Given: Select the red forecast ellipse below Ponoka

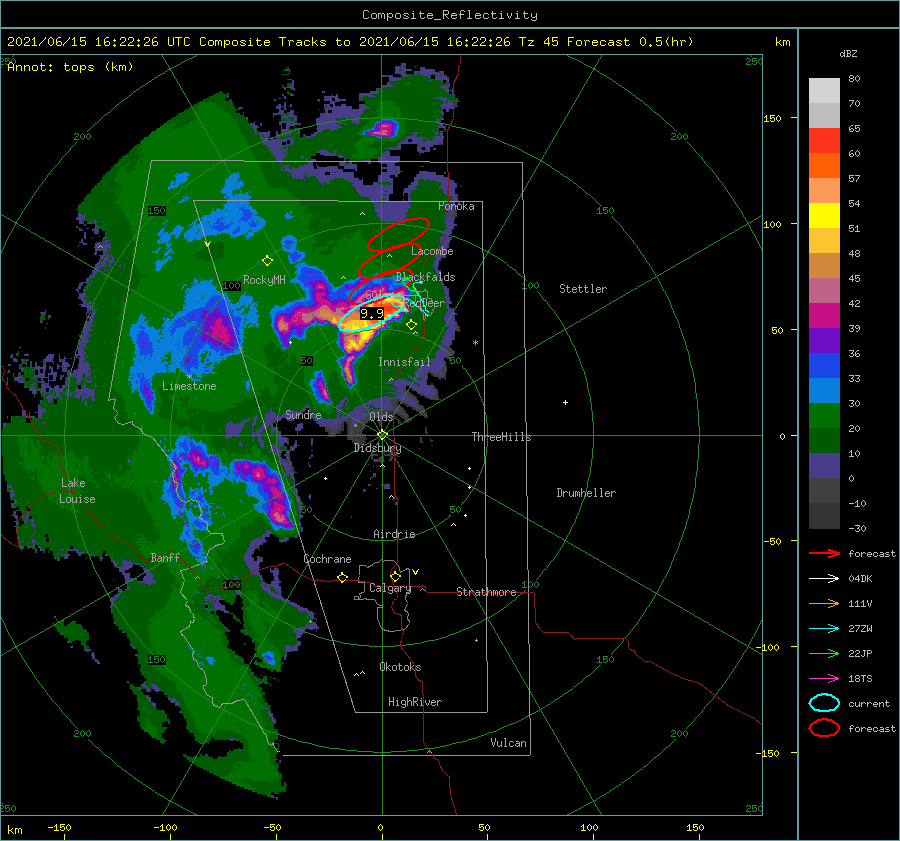Looking at the screenshot, I should click(398, 235).
